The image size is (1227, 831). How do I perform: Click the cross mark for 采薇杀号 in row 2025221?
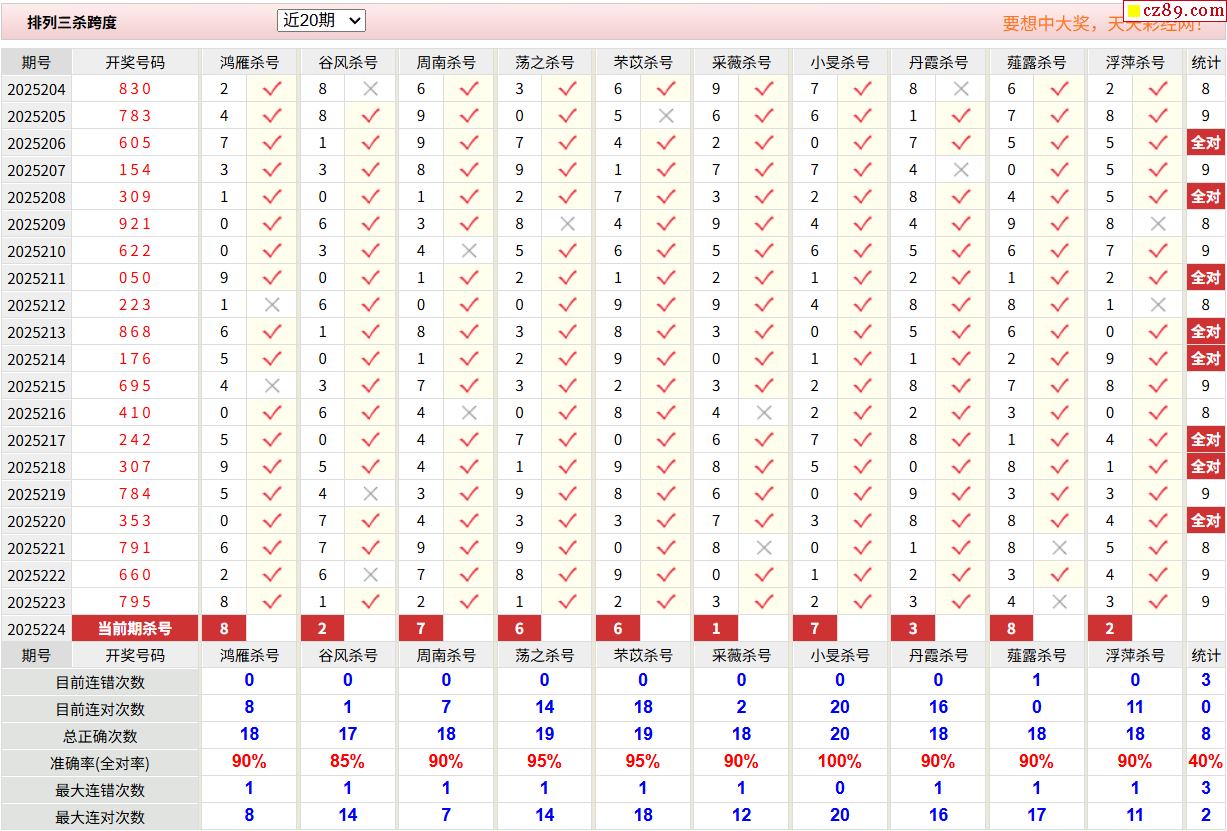(764, 548)
